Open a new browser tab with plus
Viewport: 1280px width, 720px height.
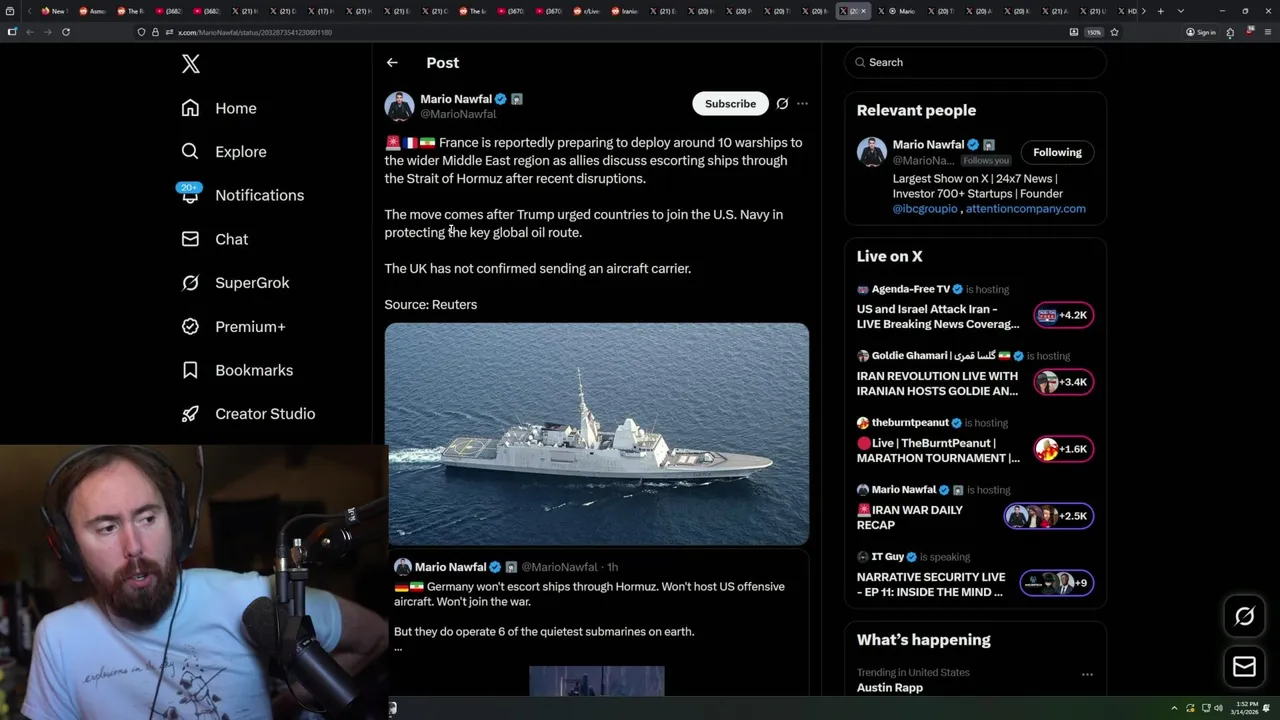point(1160,11)
